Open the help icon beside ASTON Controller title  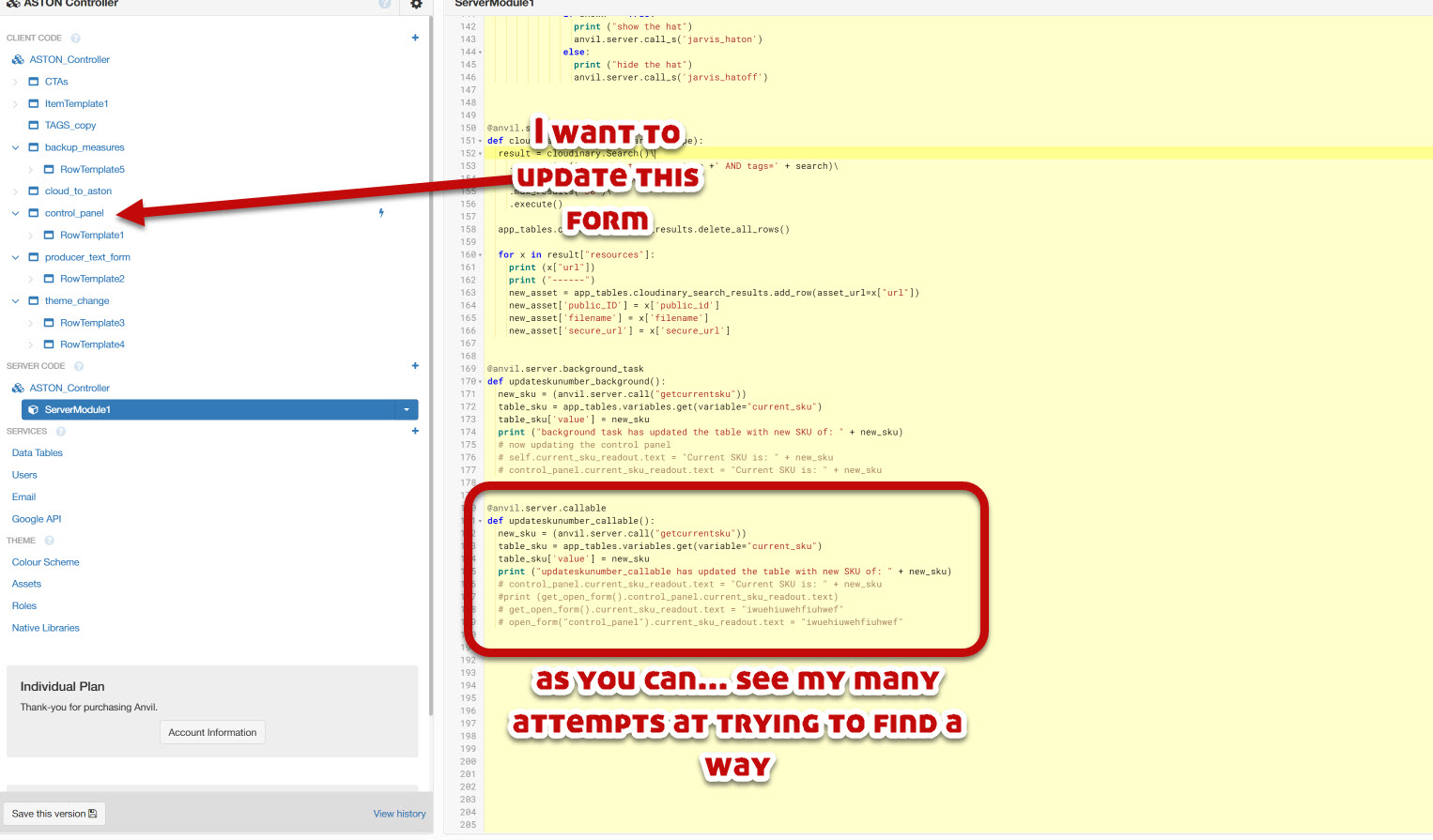coord(384,6)
